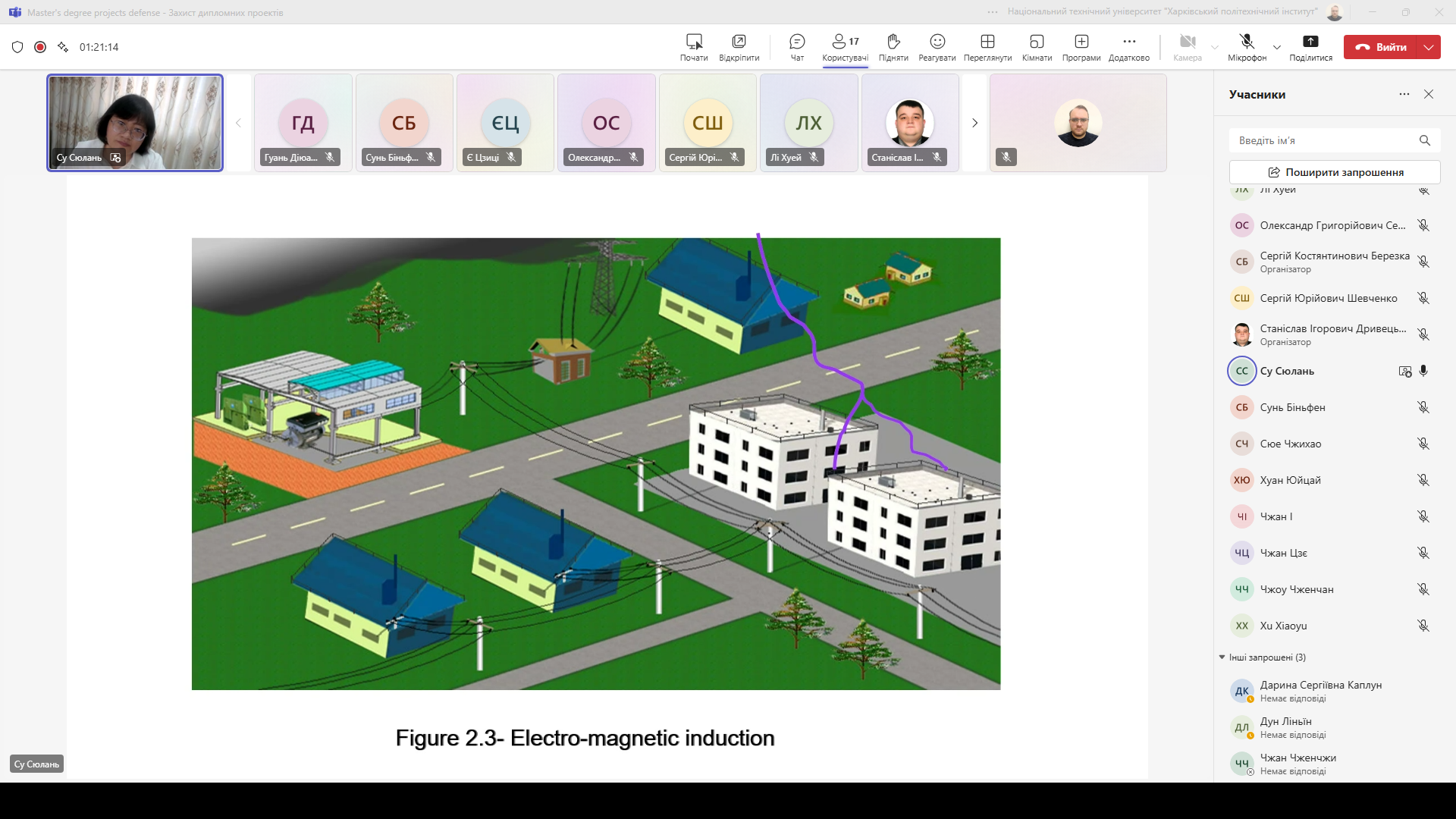Viewport: 1456px width, 819px height.
Task: Click the recording indicator red icon
Action: coord(40,47)
